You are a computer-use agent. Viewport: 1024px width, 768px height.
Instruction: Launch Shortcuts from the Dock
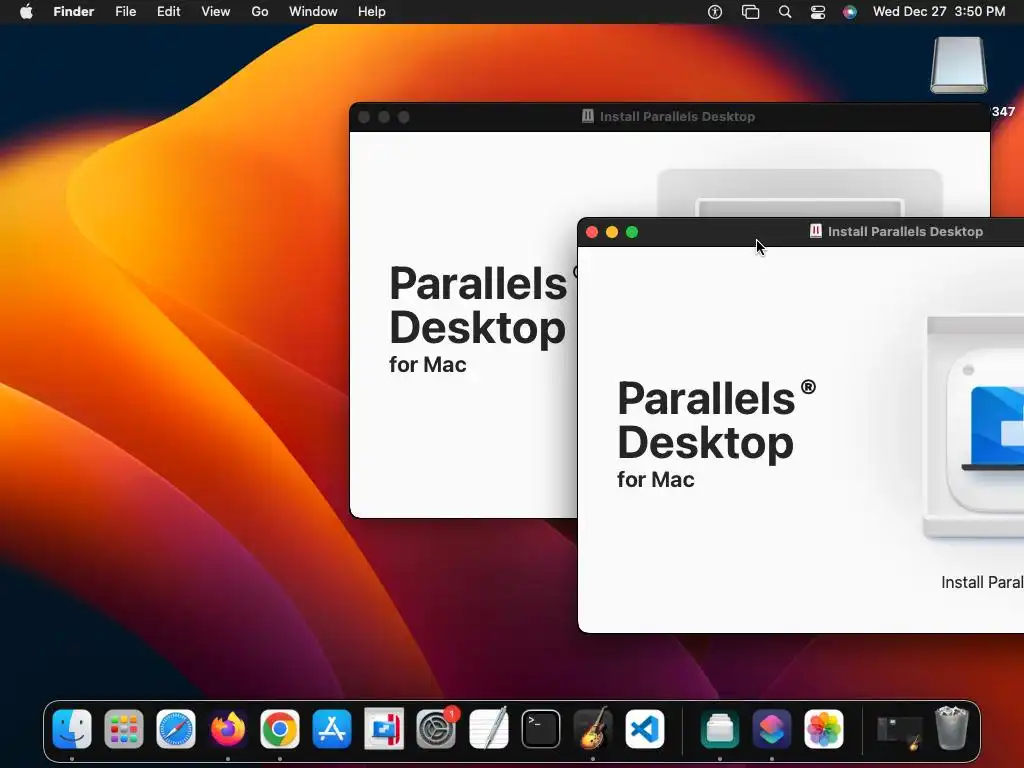pyautogui.click(x=772, y=728)
